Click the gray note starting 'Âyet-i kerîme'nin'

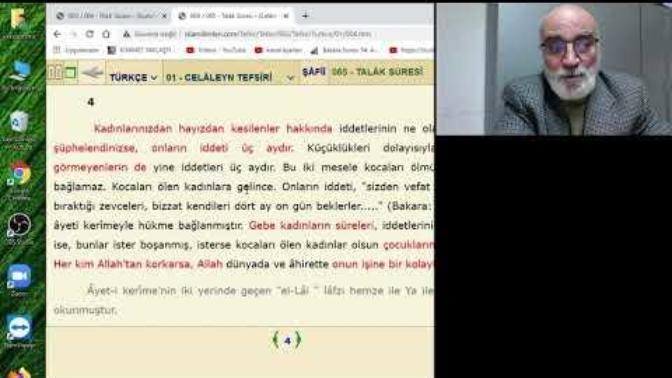click(x=243, y=300)
